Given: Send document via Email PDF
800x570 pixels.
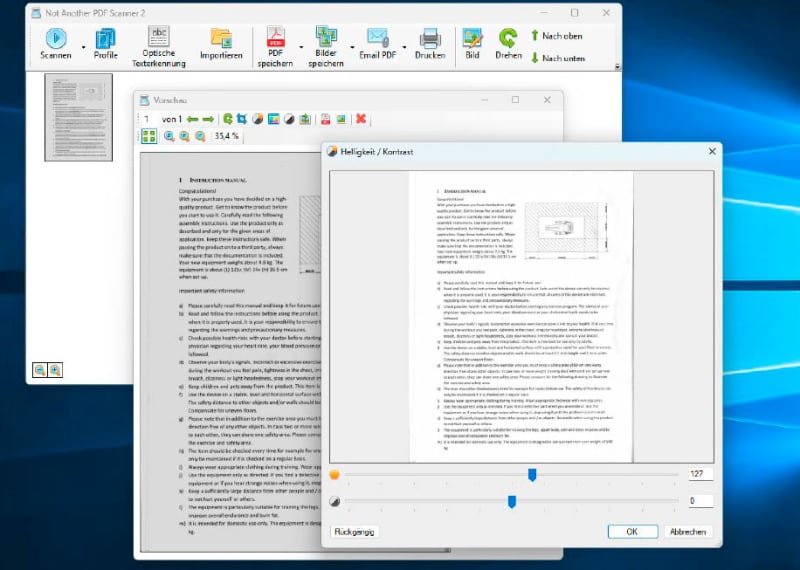Looking at the screenshot, I should [x=378, y=44].
